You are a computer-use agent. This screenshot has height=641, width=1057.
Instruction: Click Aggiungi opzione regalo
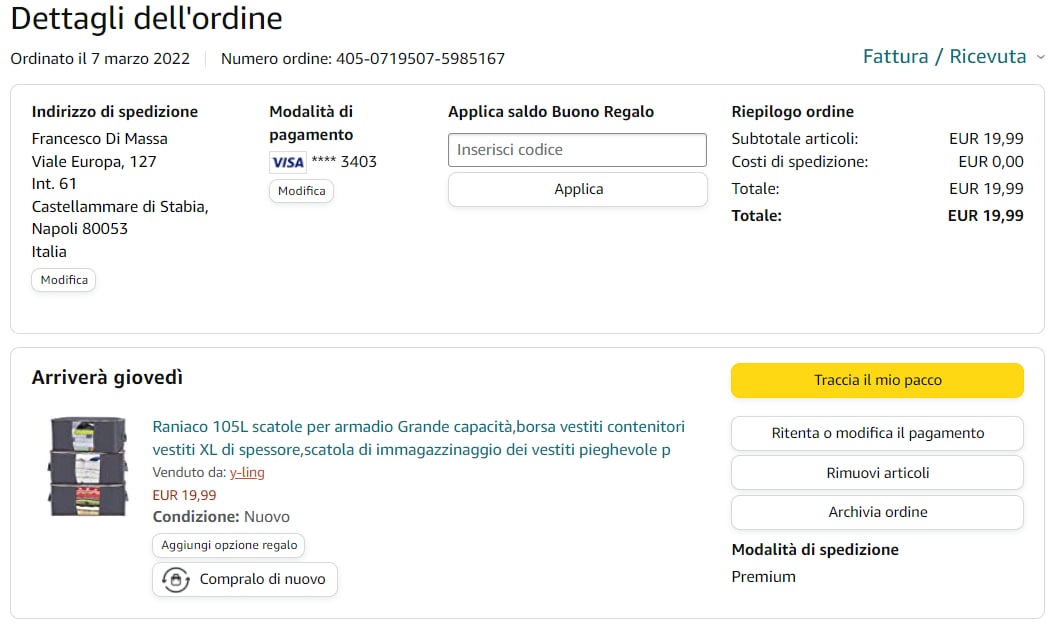coord(229,545)
